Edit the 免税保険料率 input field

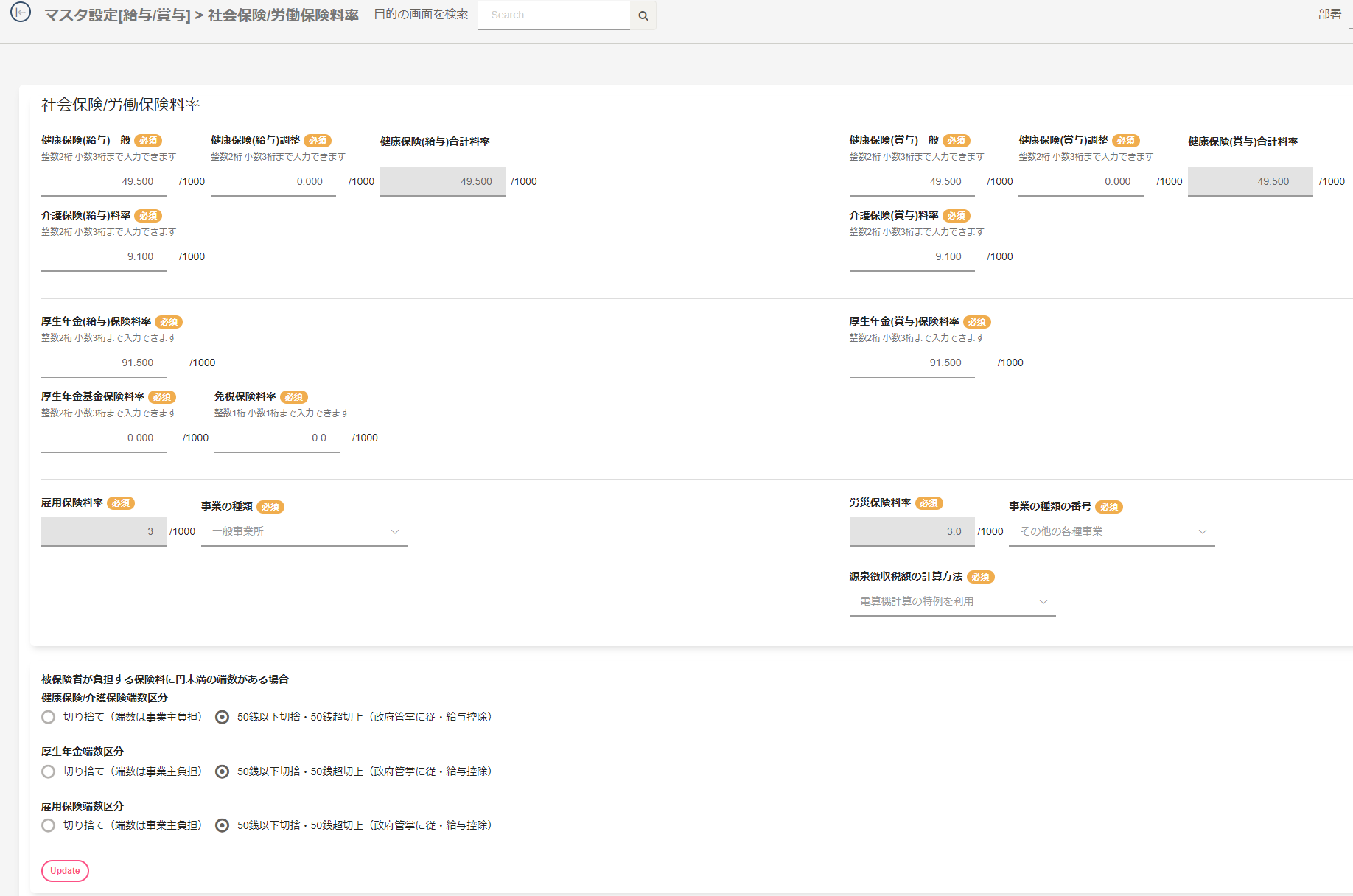(276, 438)
